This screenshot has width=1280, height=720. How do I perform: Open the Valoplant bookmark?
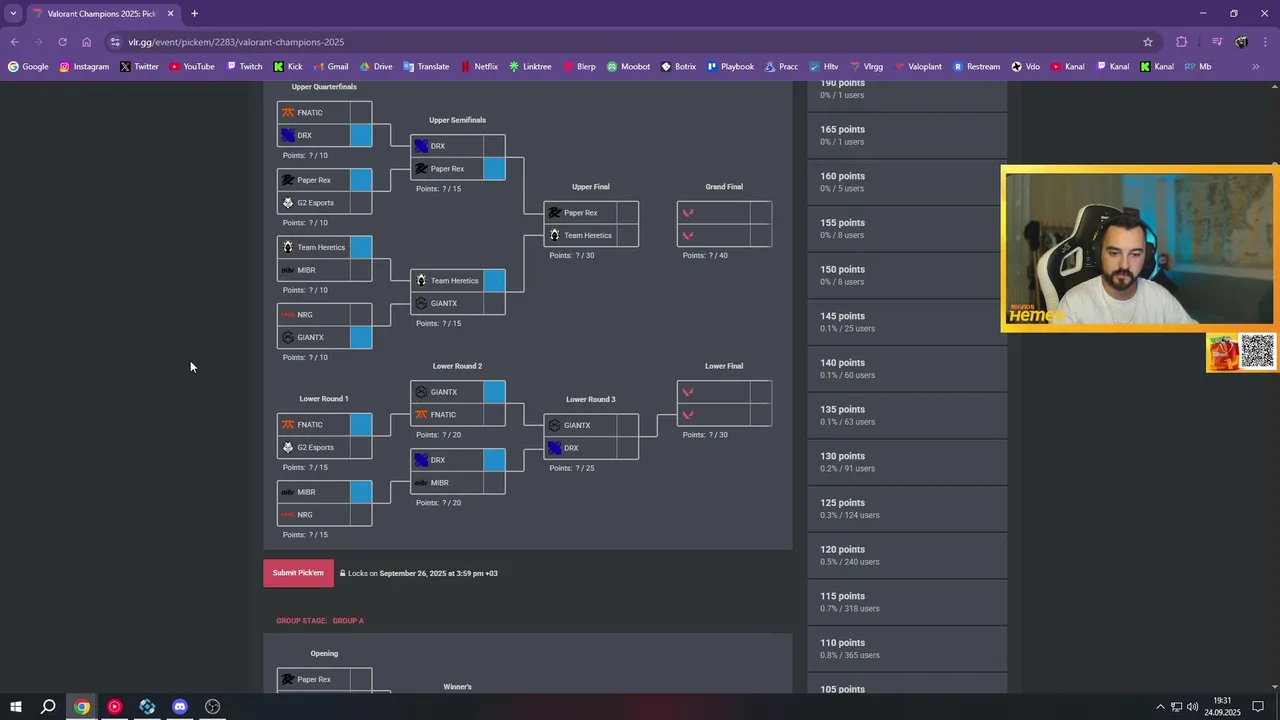917,67
